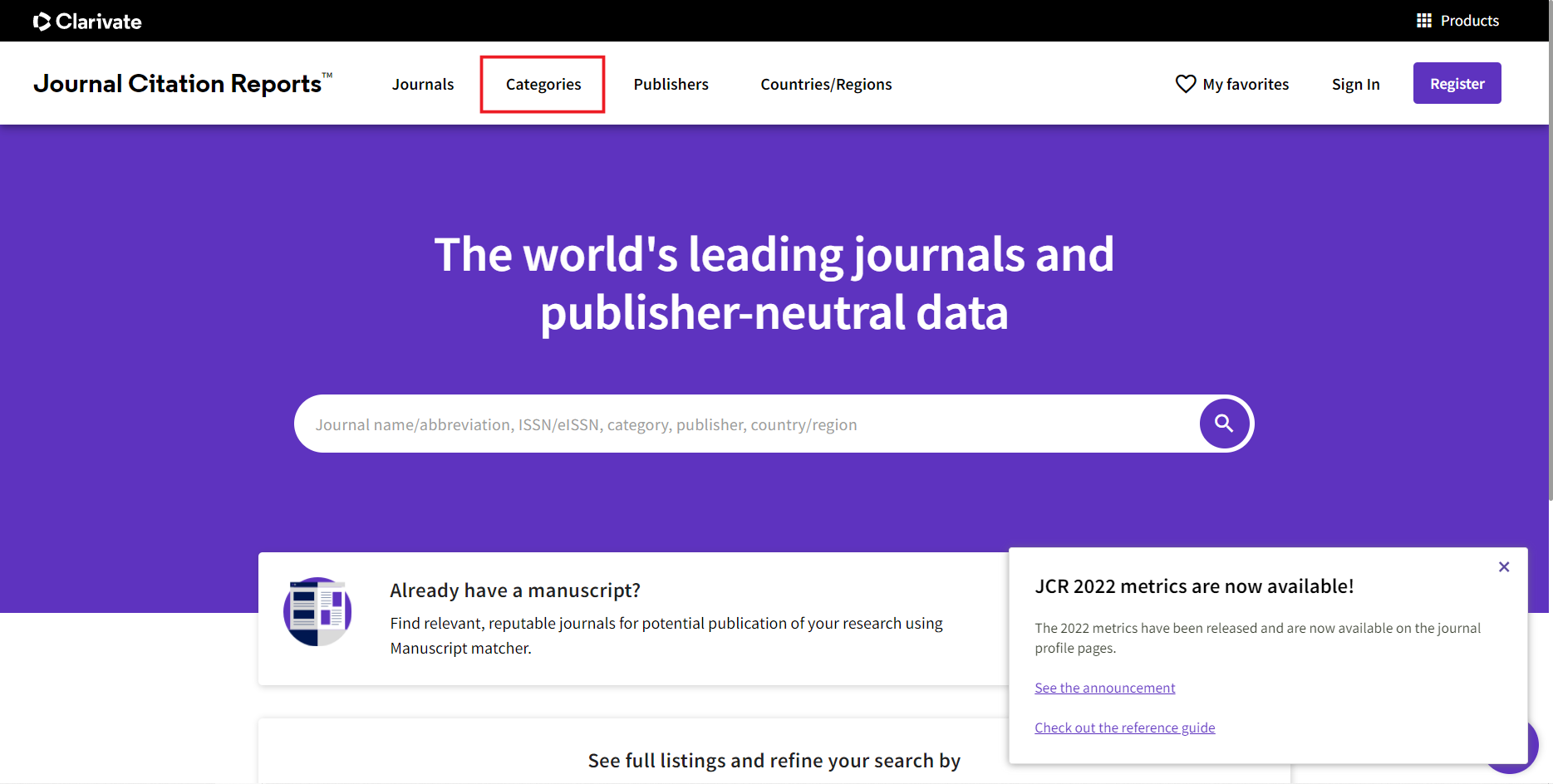Click the page vertical scrollbar
The width and height of the screenshot is (1553, 784).
[1551, 249]
